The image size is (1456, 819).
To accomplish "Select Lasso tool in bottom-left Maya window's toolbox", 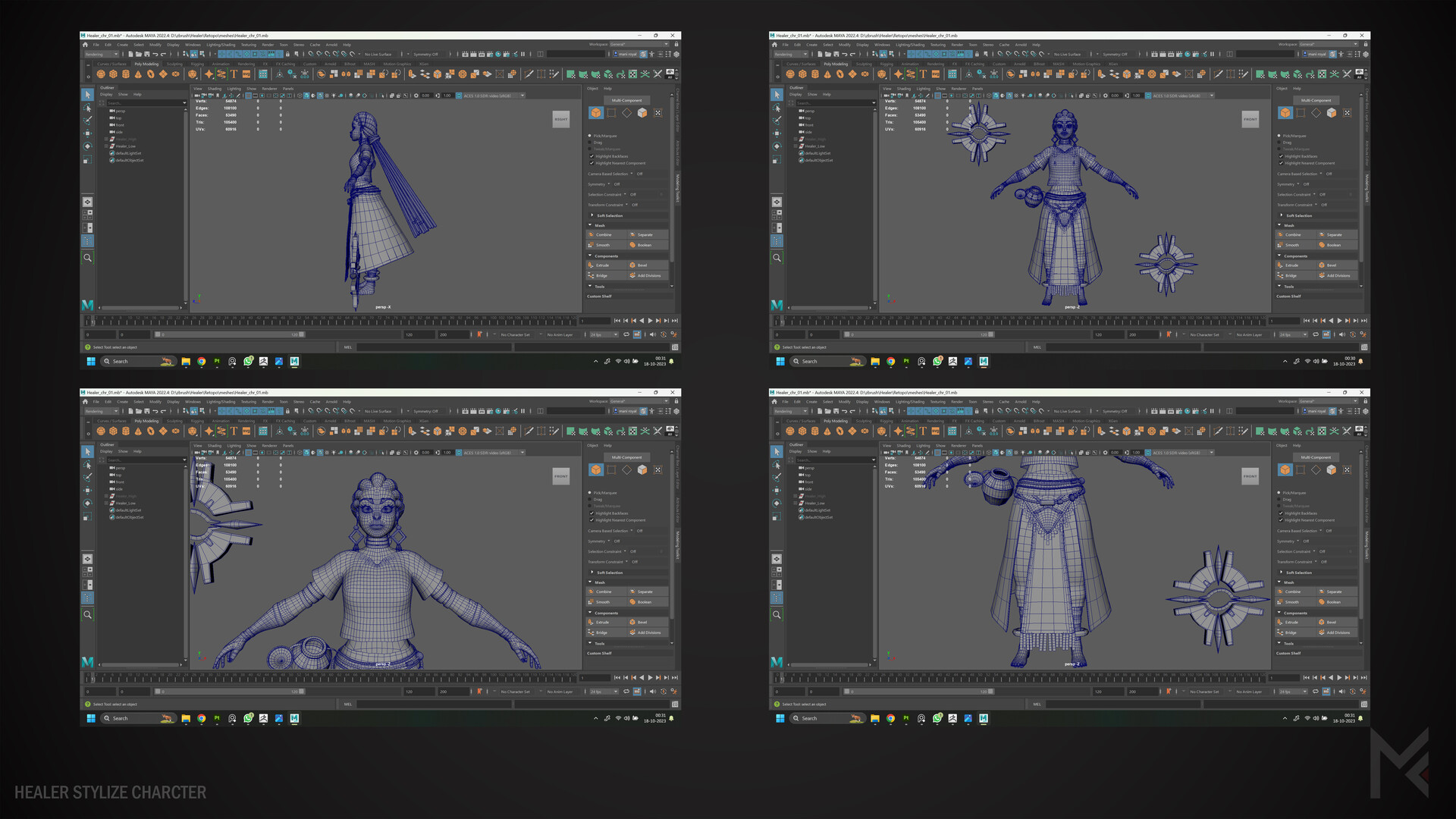I will [x=87, y=465].
